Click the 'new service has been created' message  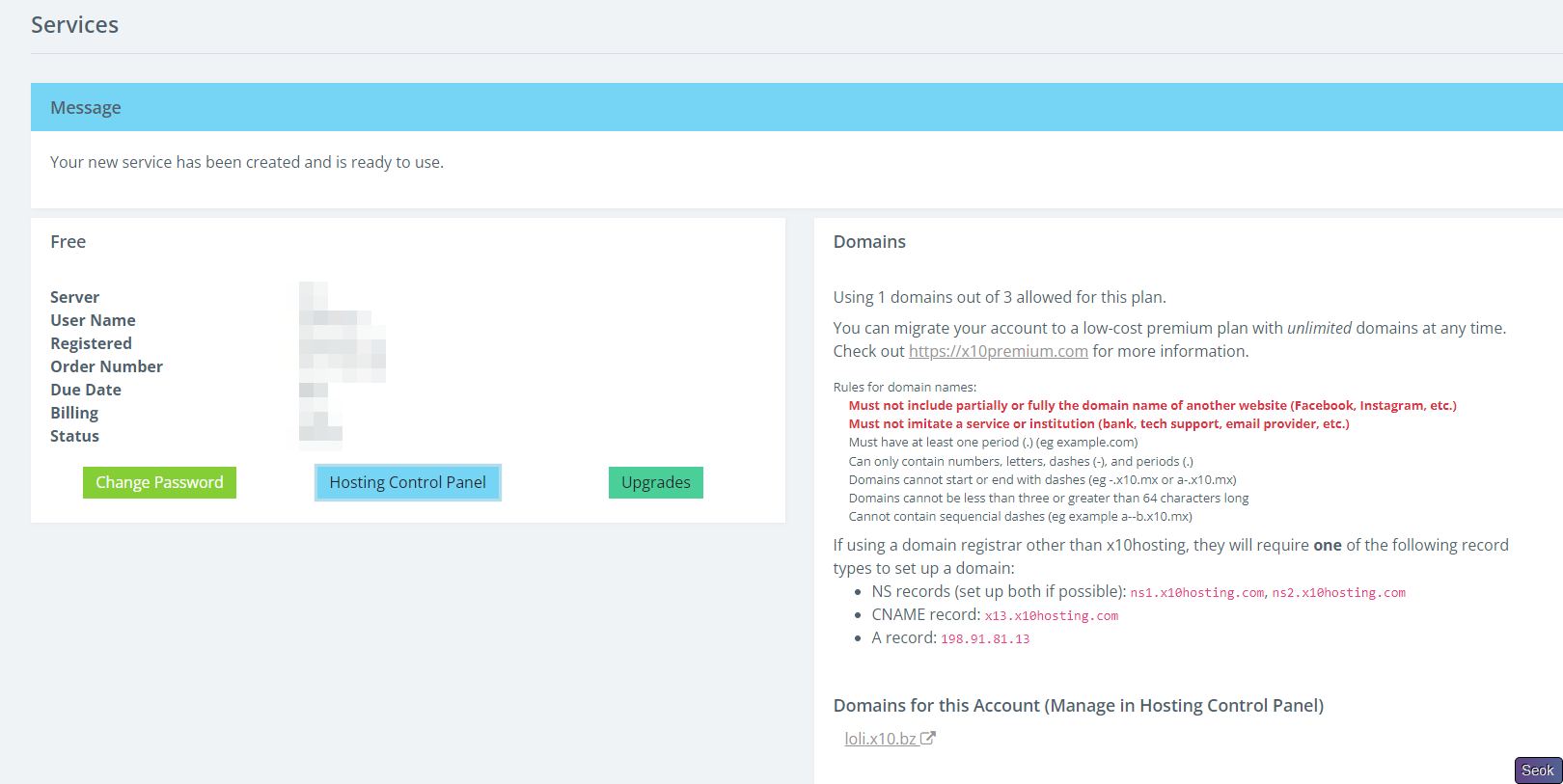pyautogui.click(x=247, y=162)
